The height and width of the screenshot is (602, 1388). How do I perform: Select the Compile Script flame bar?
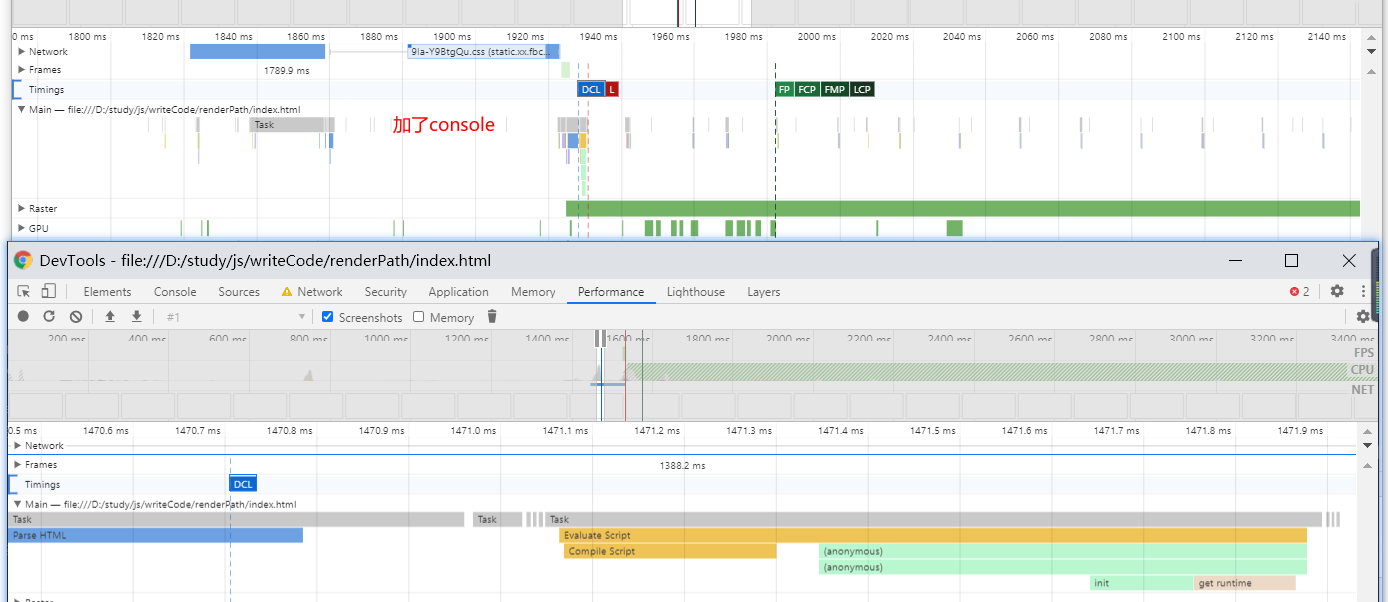pyautogui.click(x=670, y=551)
